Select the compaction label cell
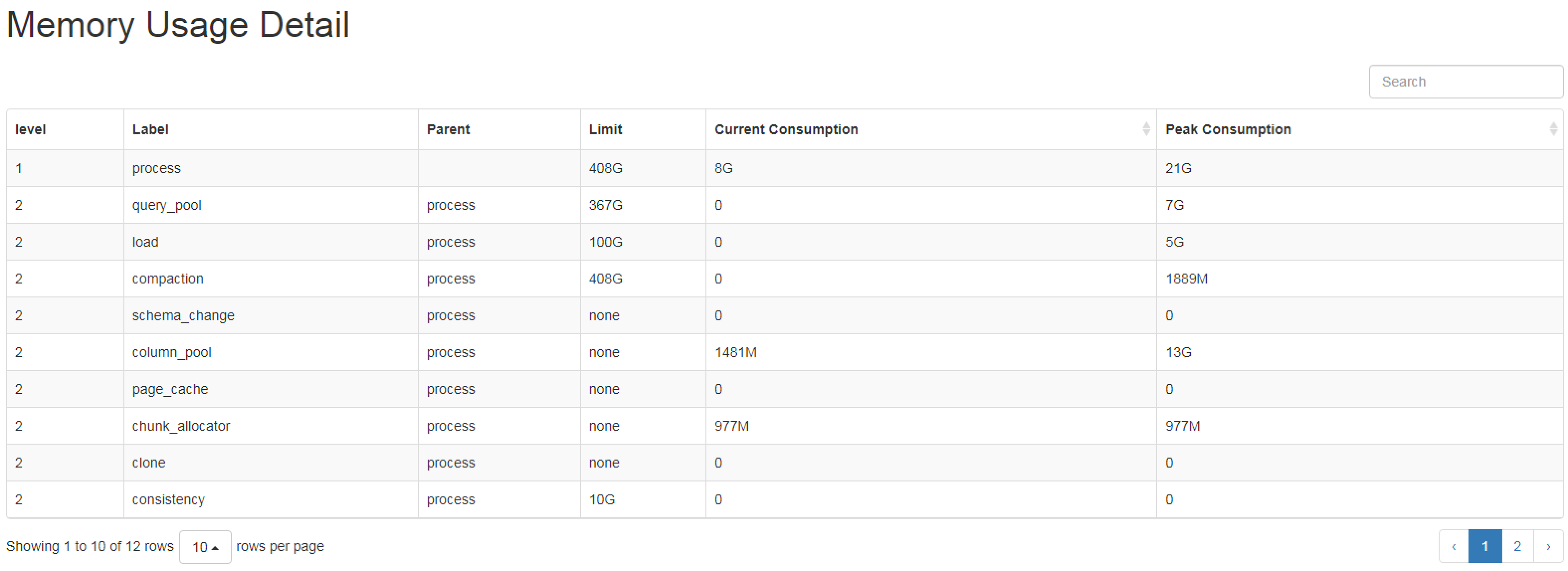 point(168,279)
